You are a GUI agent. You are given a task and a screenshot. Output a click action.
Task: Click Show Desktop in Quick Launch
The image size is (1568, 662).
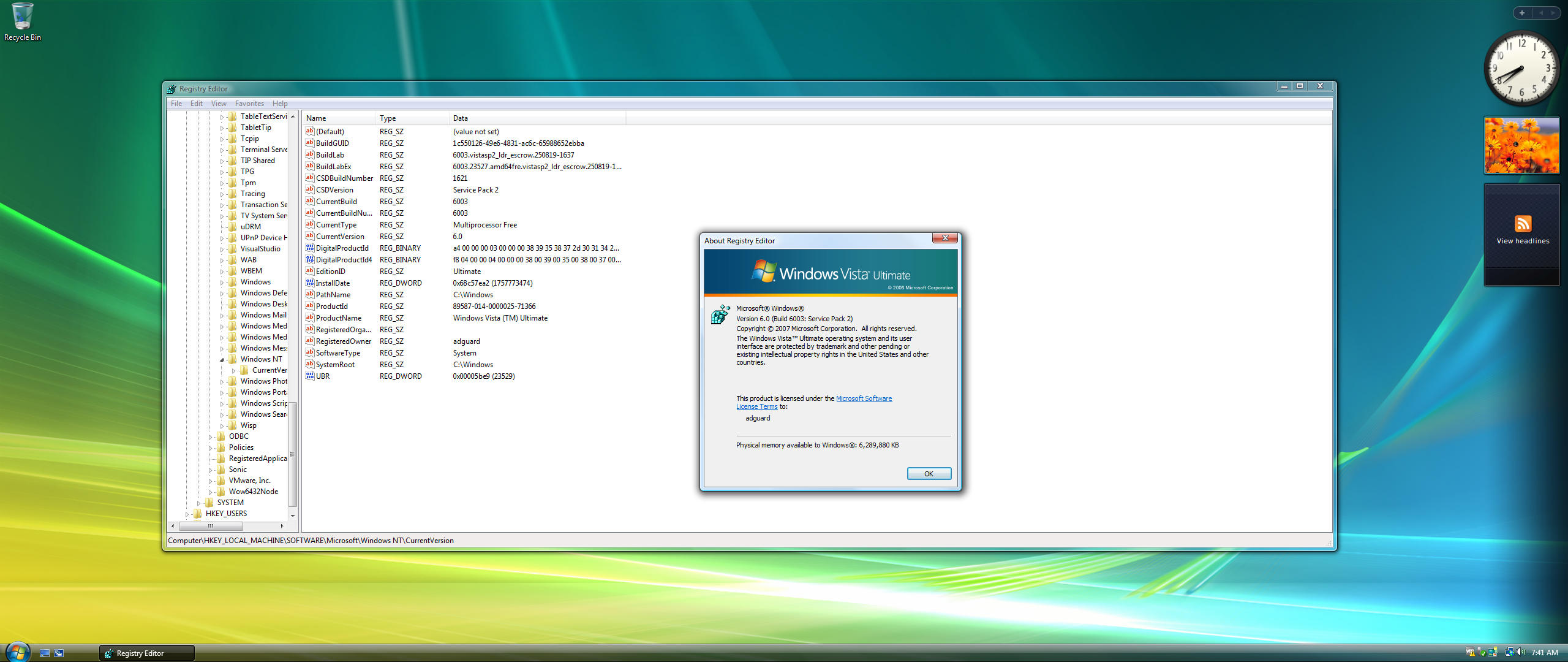coord(45,653)
